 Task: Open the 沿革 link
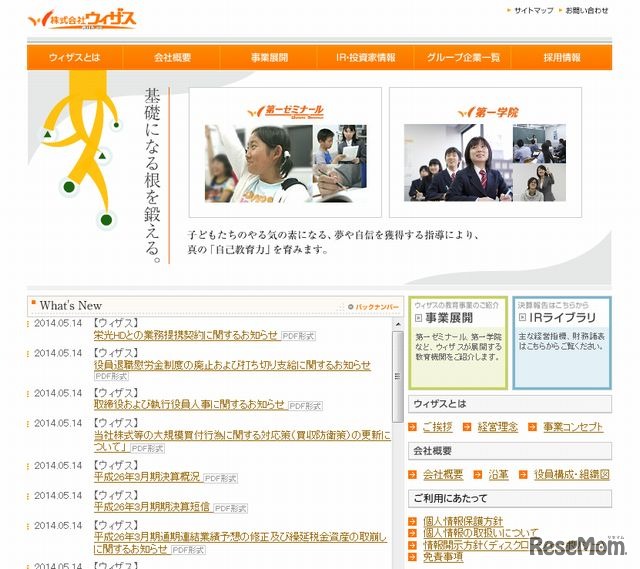(498, 474)
